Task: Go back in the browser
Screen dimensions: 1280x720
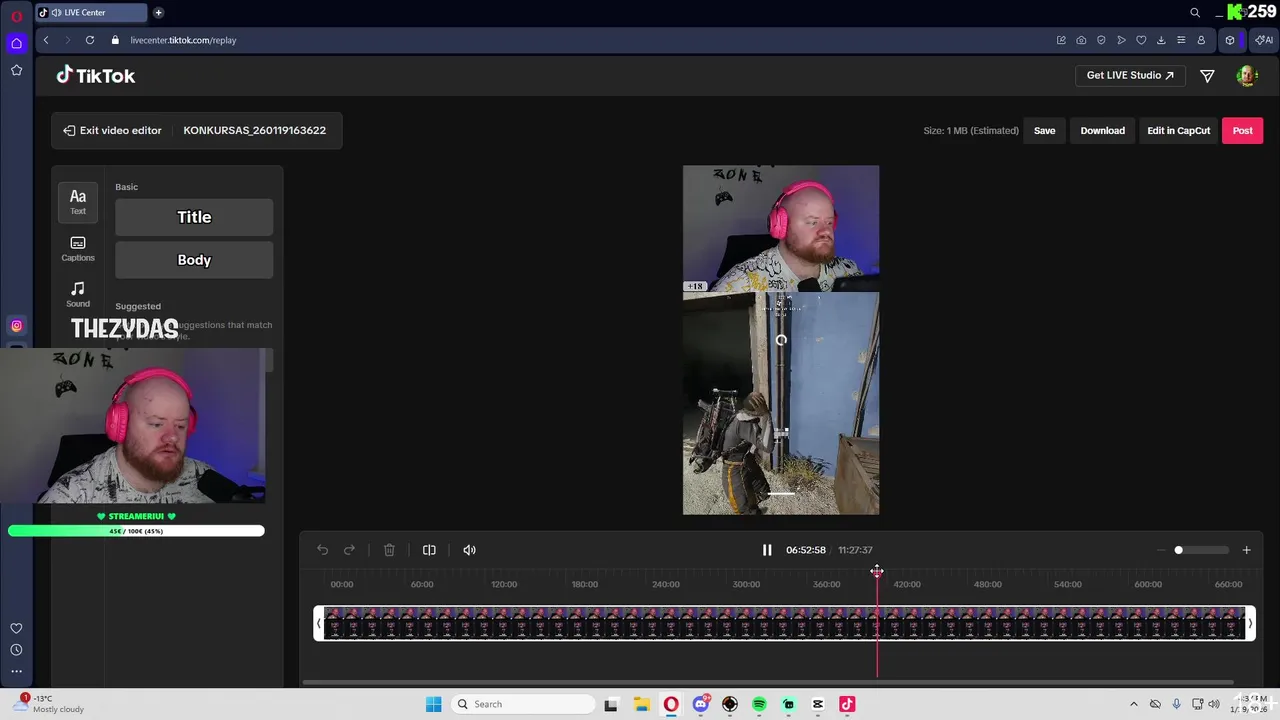Action: click(x=46, y=40)
